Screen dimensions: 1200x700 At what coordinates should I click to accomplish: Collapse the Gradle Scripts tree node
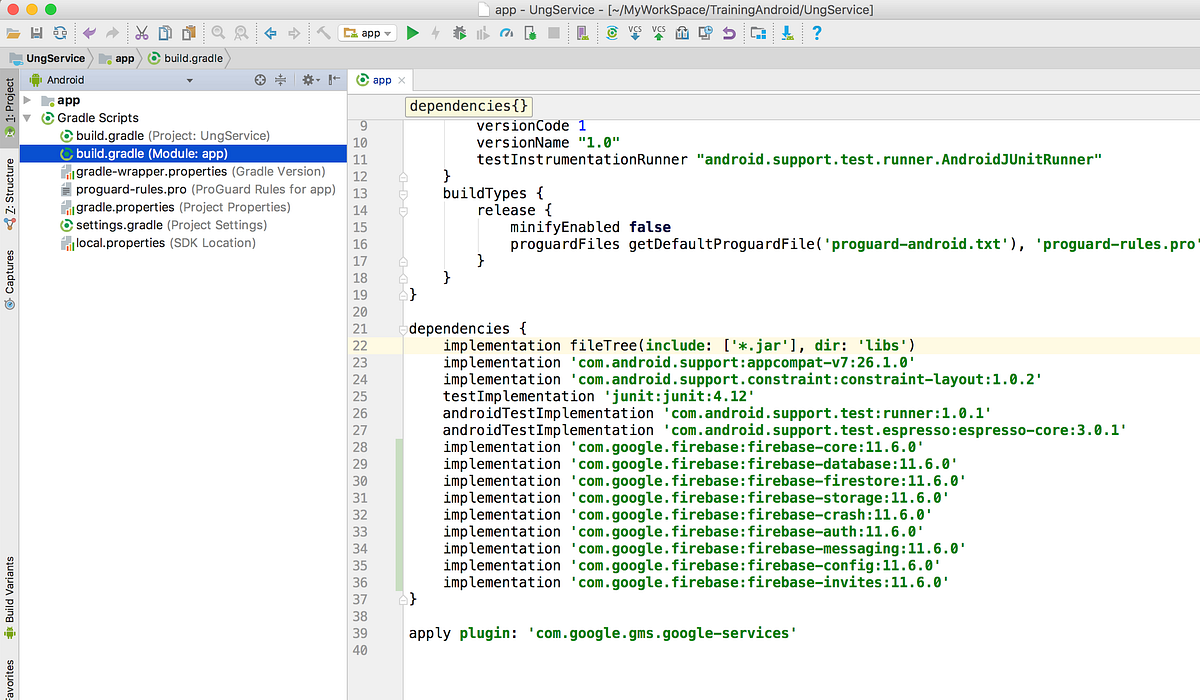(x=28, y=117)
